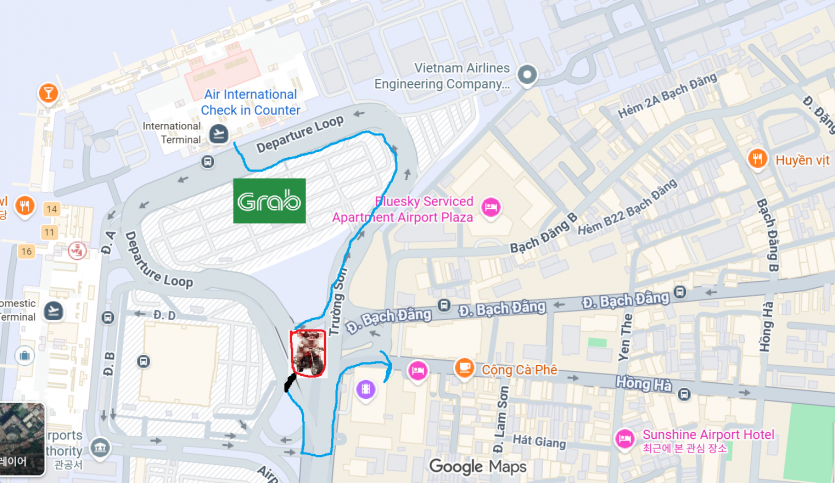The image size is (835, 483).
Task: Click the bus stop on Hồng Hà street
Action: [x=684, y=394]
